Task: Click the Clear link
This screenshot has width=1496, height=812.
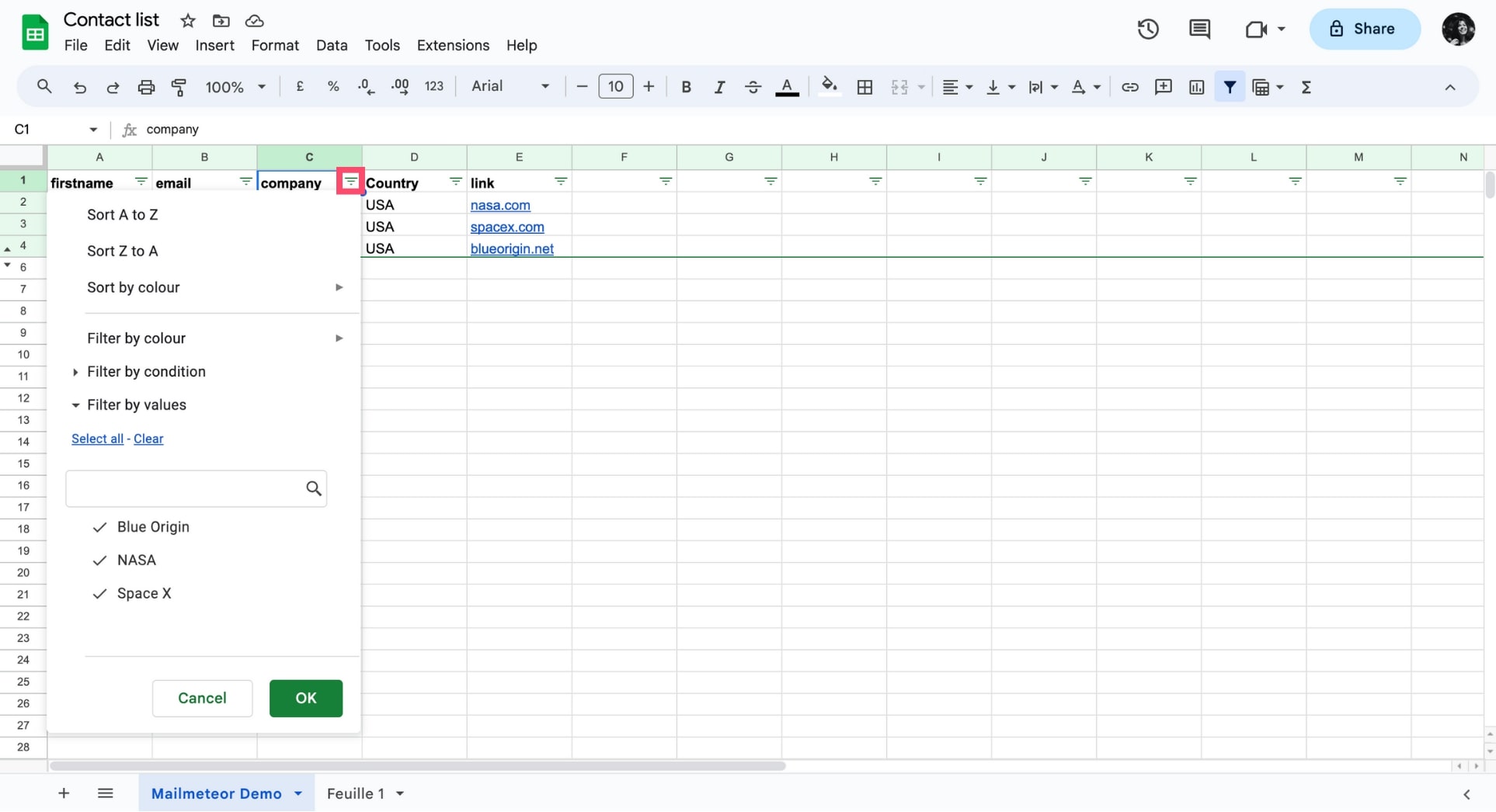Action: (148, 439)
